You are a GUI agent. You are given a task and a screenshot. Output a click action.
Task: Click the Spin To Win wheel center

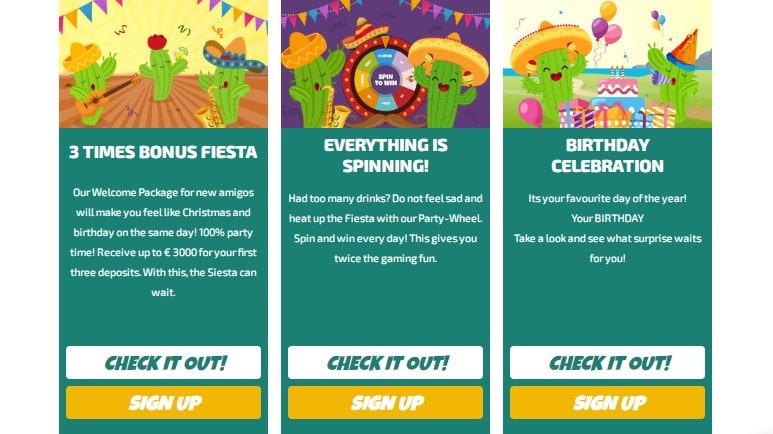pyautogui.click(x=385, y=79)
